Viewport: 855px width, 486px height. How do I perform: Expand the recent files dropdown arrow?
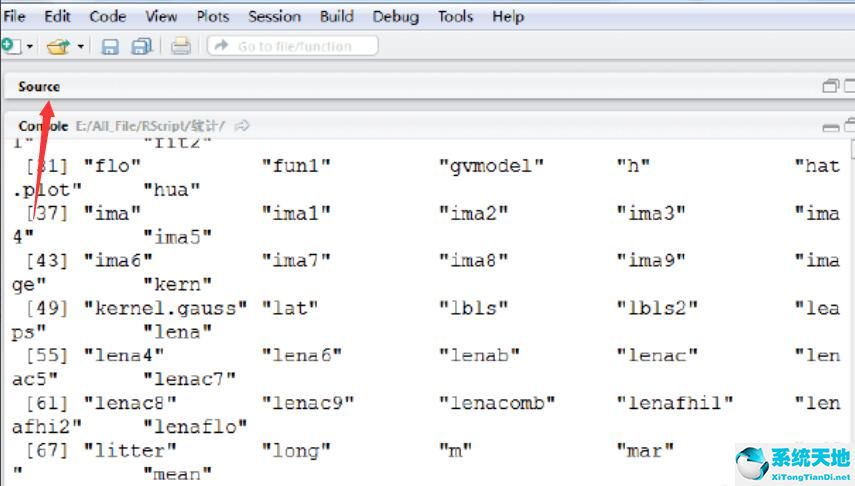tap(80, 47)
